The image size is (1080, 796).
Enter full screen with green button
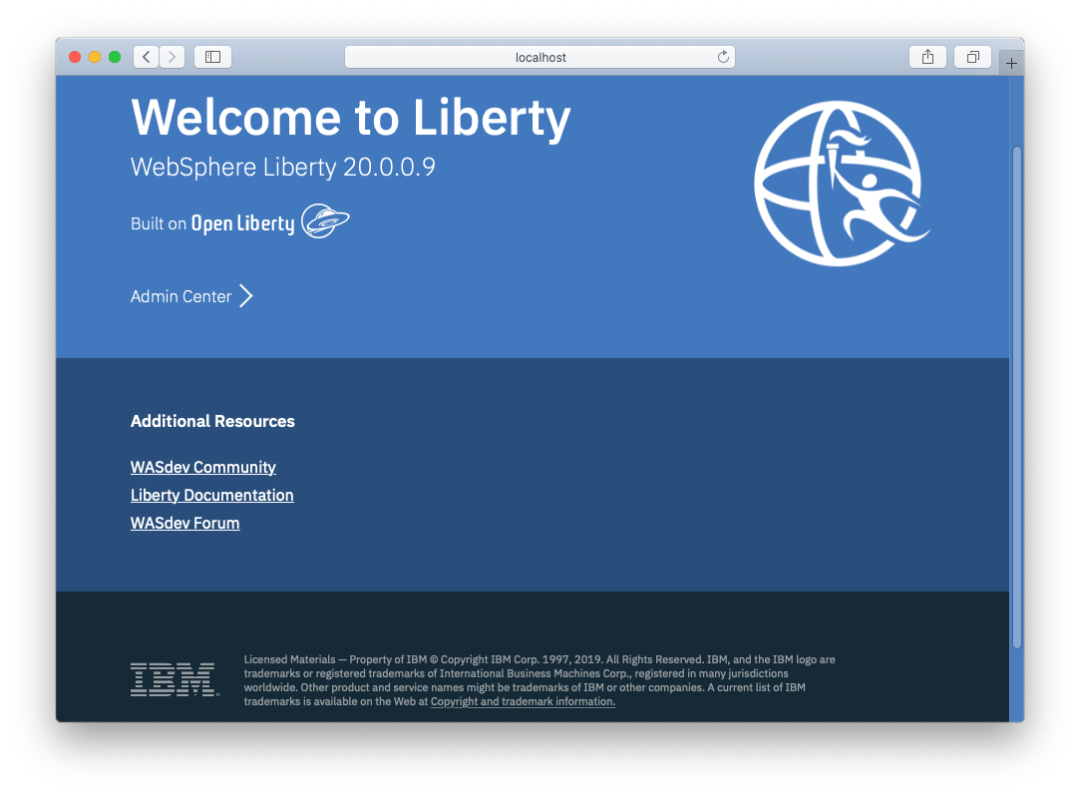115,56
